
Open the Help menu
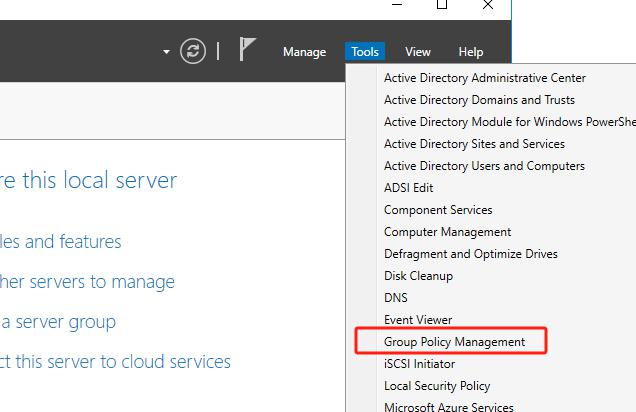click(x=470, y=52)
